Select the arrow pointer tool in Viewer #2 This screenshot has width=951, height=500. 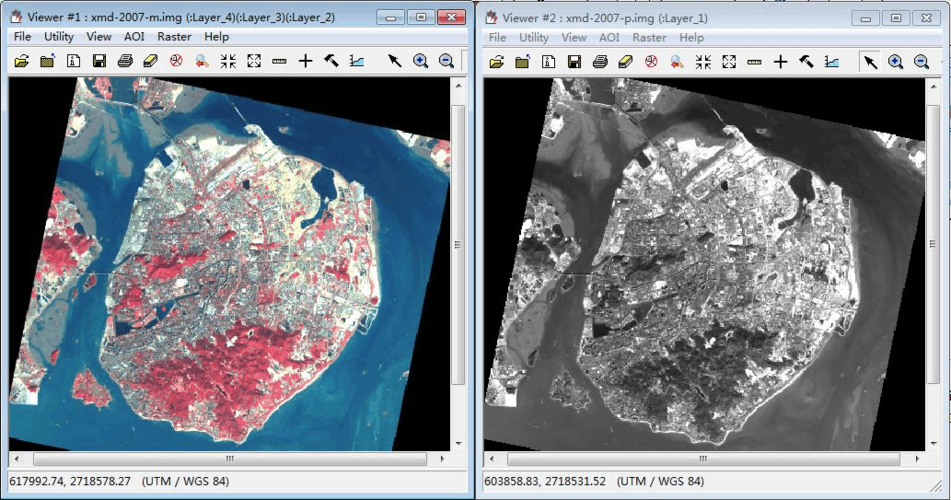pyautogui.click(x=870, y=61)
